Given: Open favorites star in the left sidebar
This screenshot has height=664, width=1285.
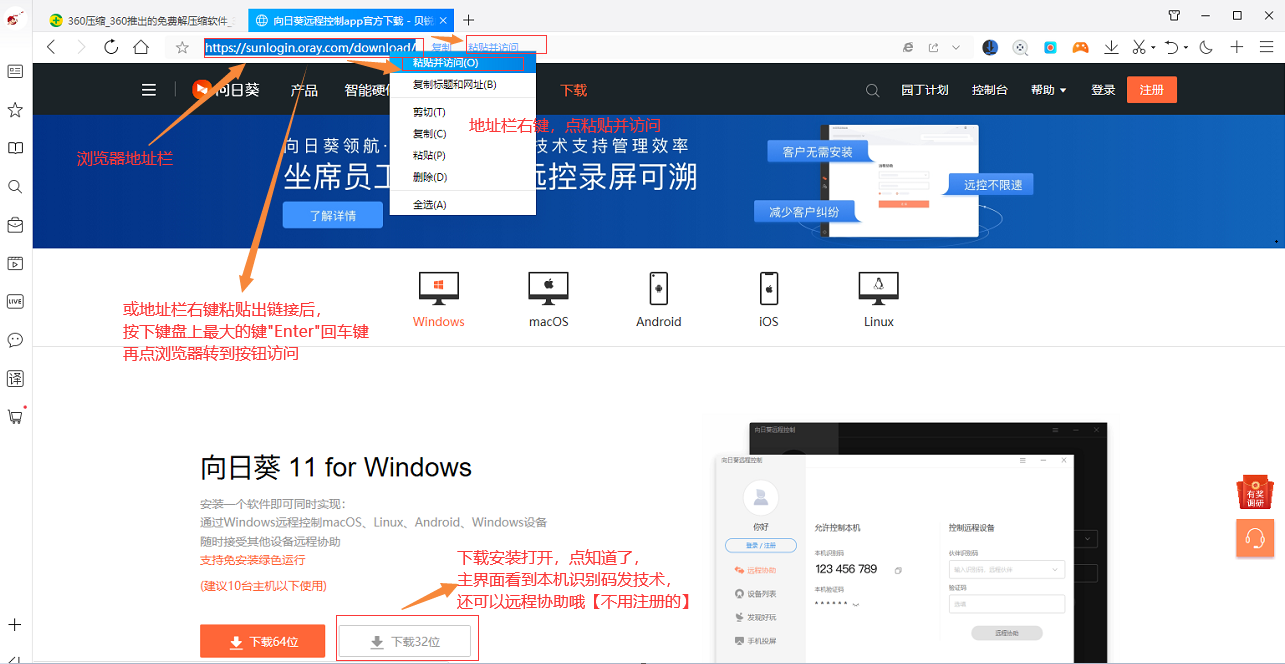Looking at the screenshot, I should (15, 109).
